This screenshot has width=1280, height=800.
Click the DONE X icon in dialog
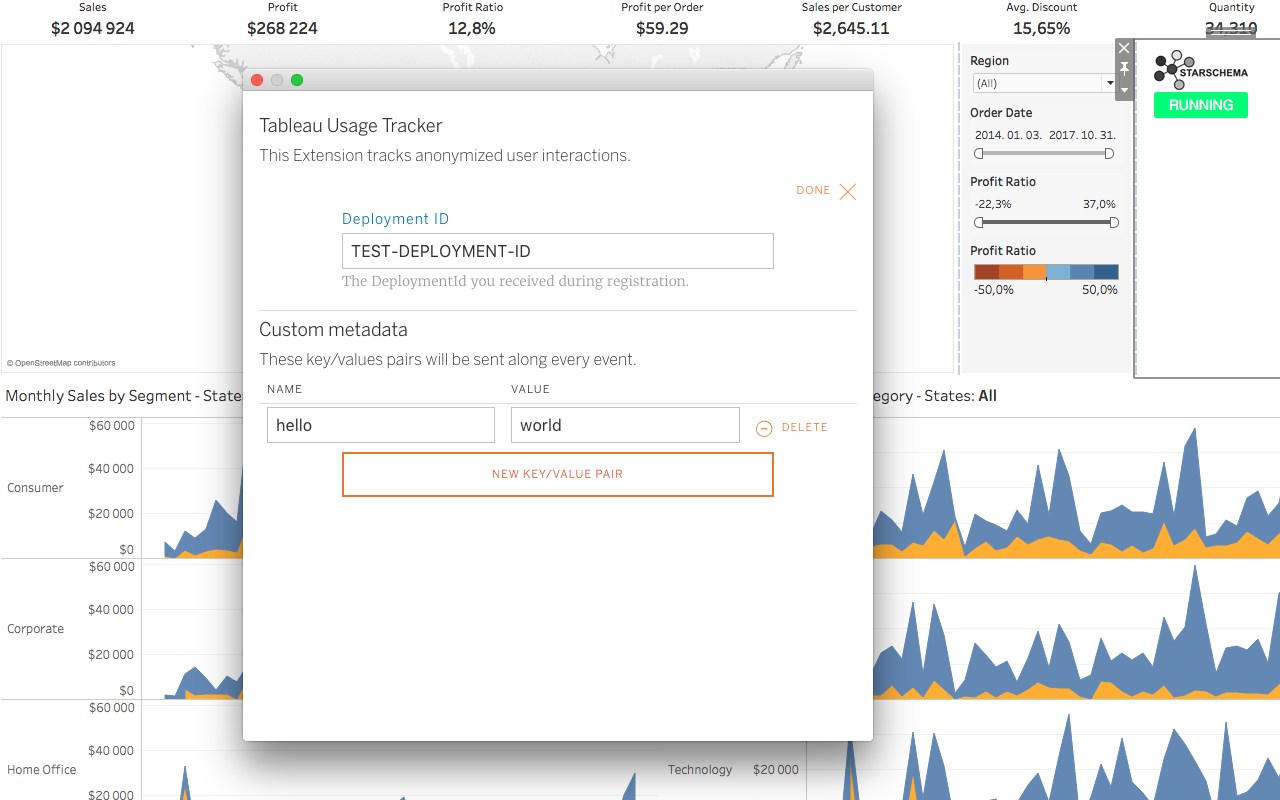(848, 192)
